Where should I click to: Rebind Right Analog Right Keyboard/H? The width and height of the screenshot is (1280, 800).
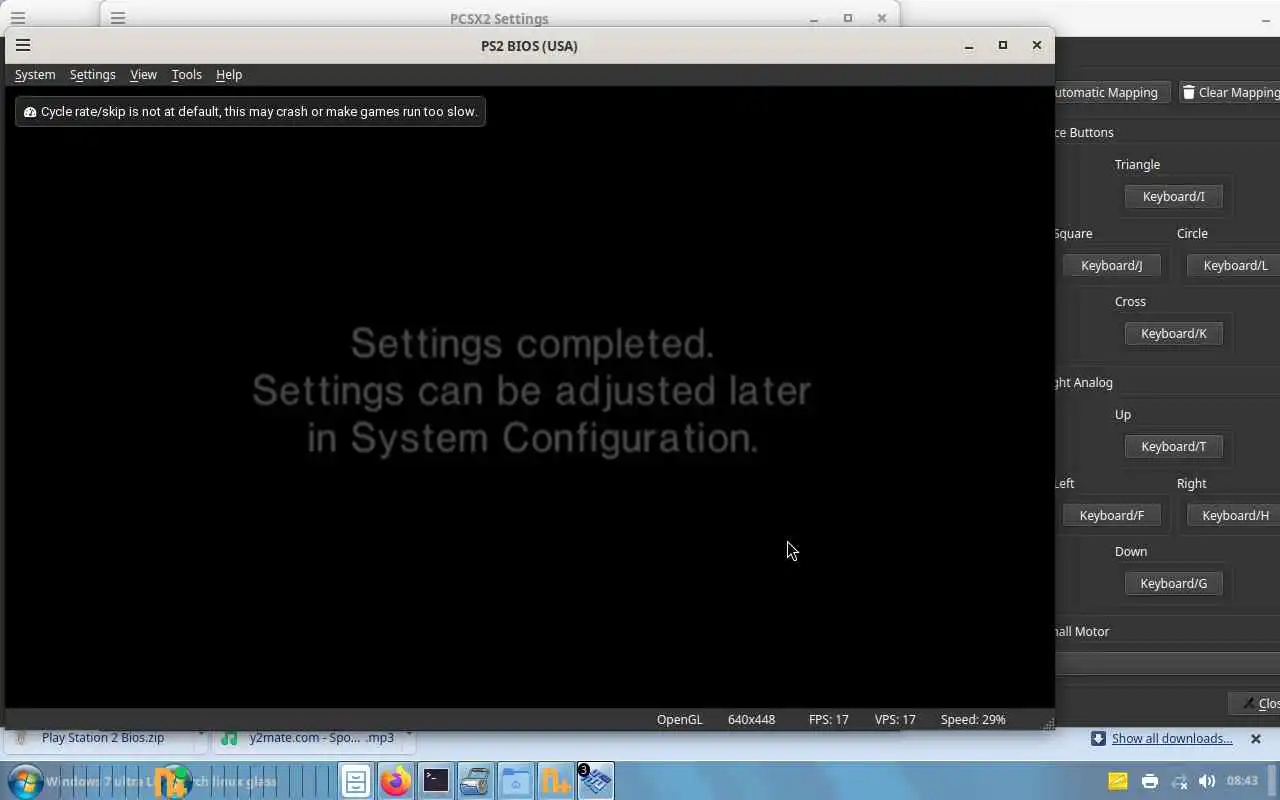pyautogui.click(x=1234, y=515)
